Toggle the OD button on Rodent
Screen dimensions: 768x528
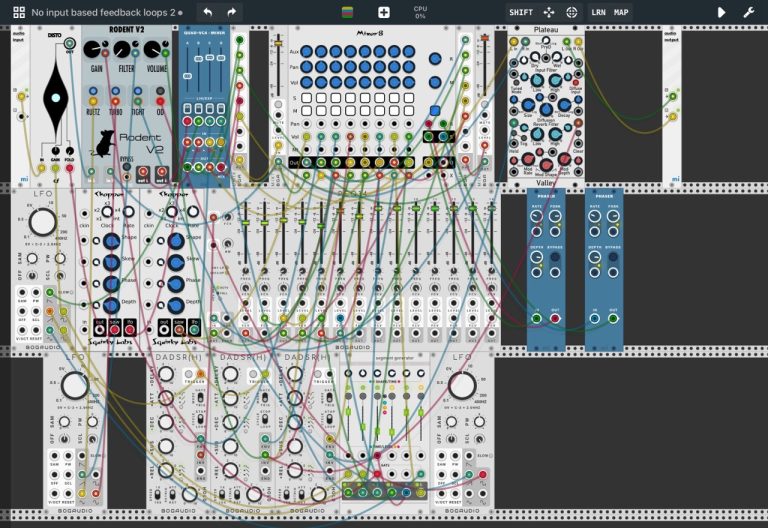tap(160, 91)
